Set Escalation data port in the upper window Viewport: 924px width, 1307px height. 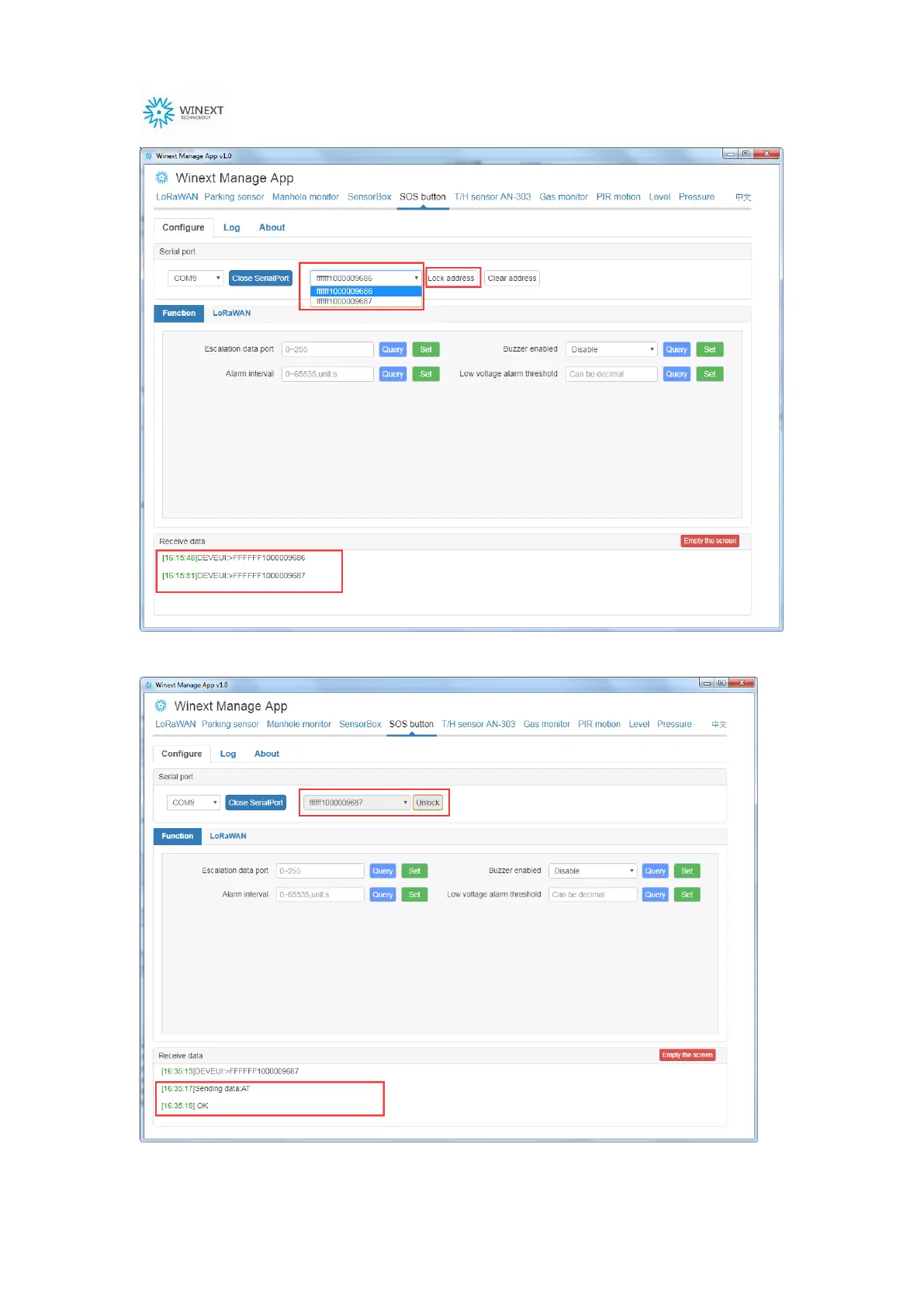(x=426, y=350)
